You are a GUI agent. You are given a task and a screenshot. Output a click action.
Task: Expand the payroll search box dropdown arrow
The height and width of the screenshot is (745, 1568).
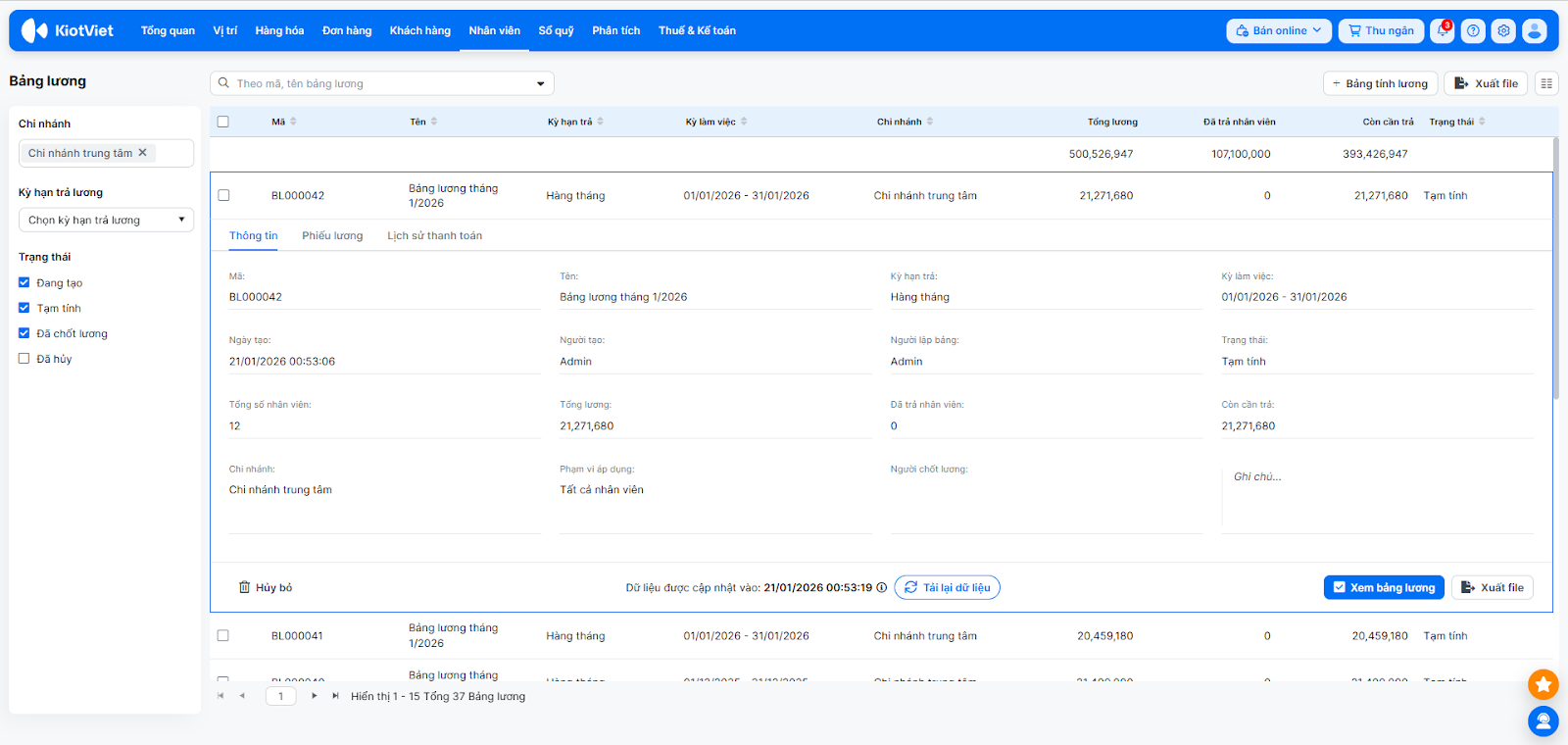(540, 83)
